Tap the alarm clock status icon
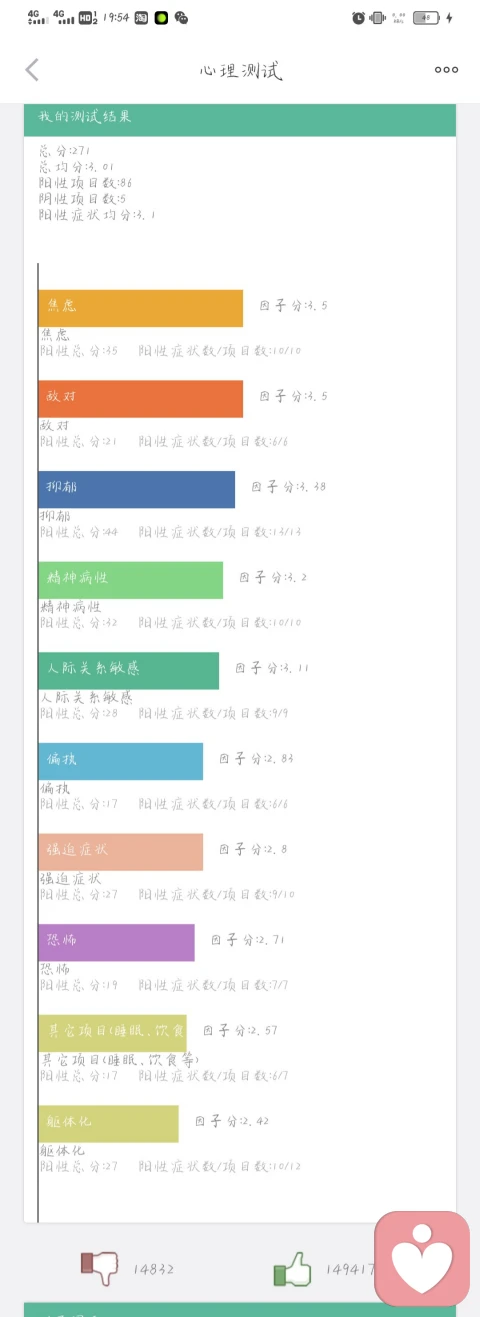The width and height of the screenshot is (480, 1317). (x=358, y=17)
